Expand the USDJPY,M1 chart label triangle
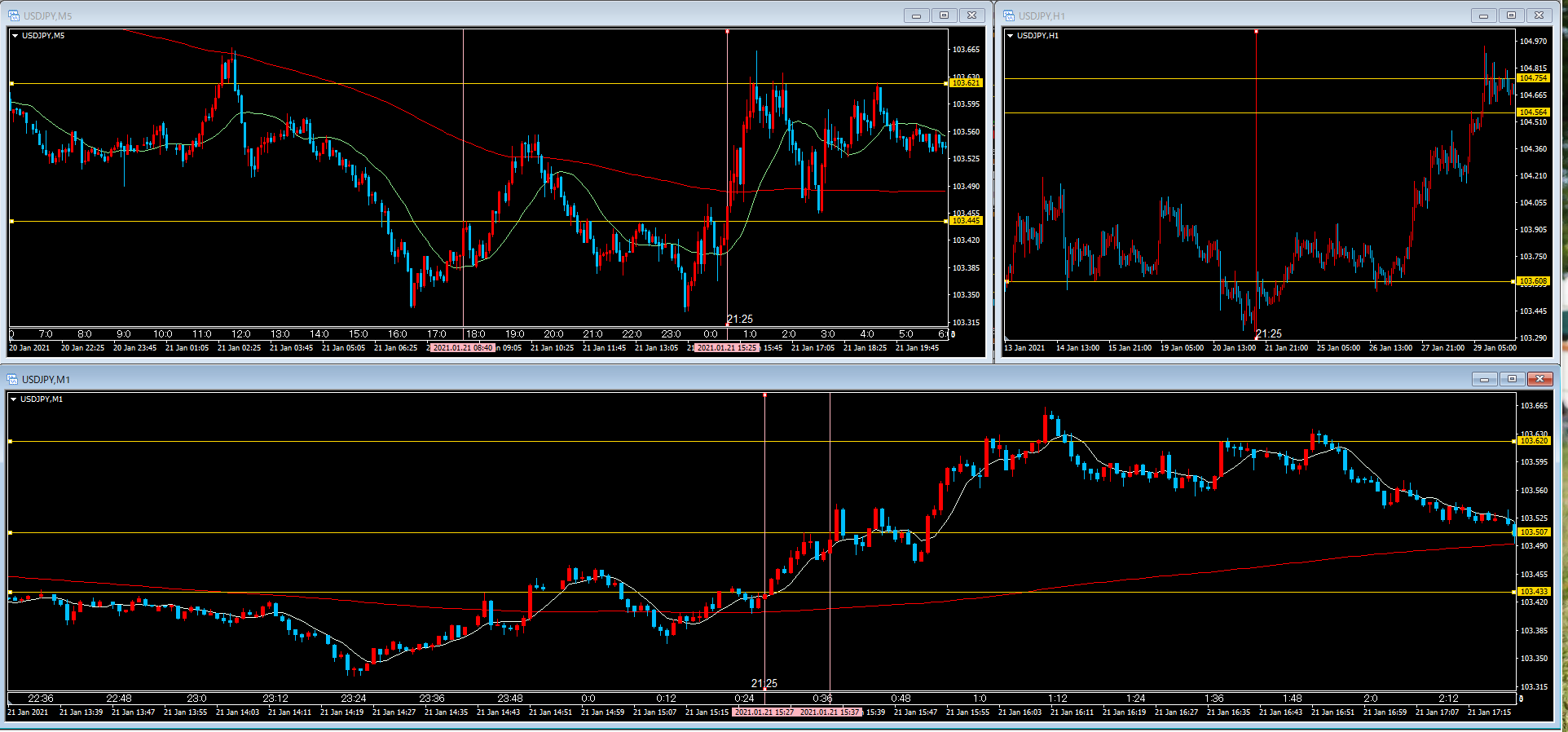Viewport: 1568px width, 732px height. (14, 399)
